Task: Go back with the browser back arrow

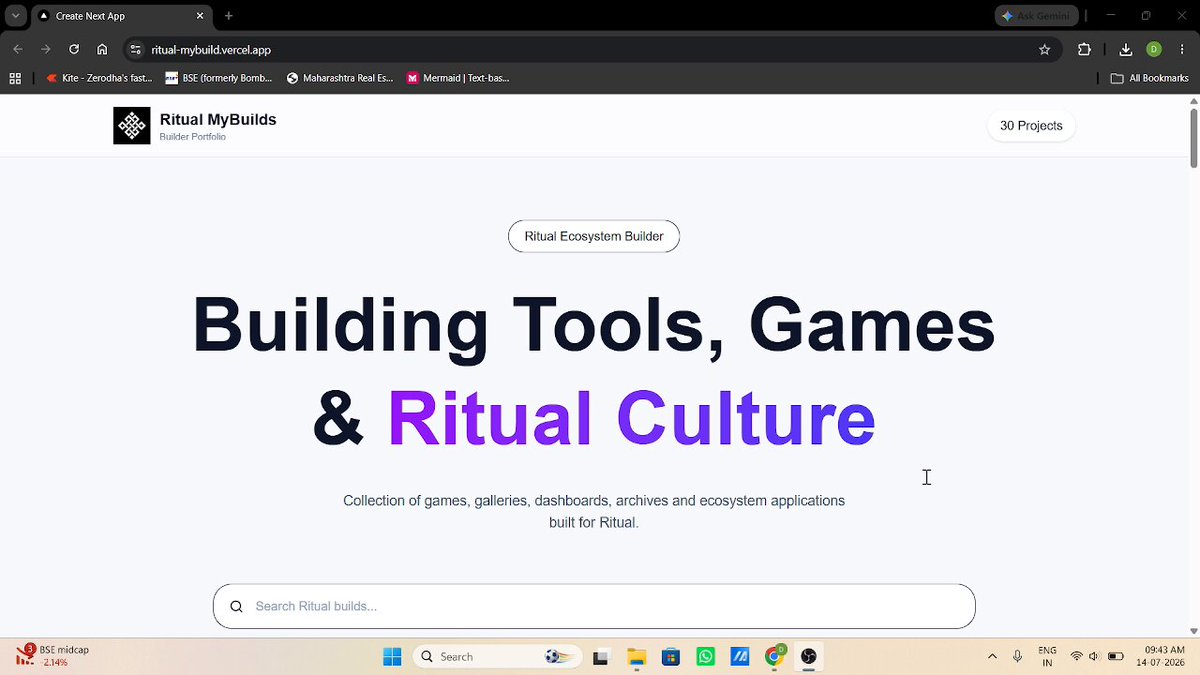Action: (x=18, y=49)
